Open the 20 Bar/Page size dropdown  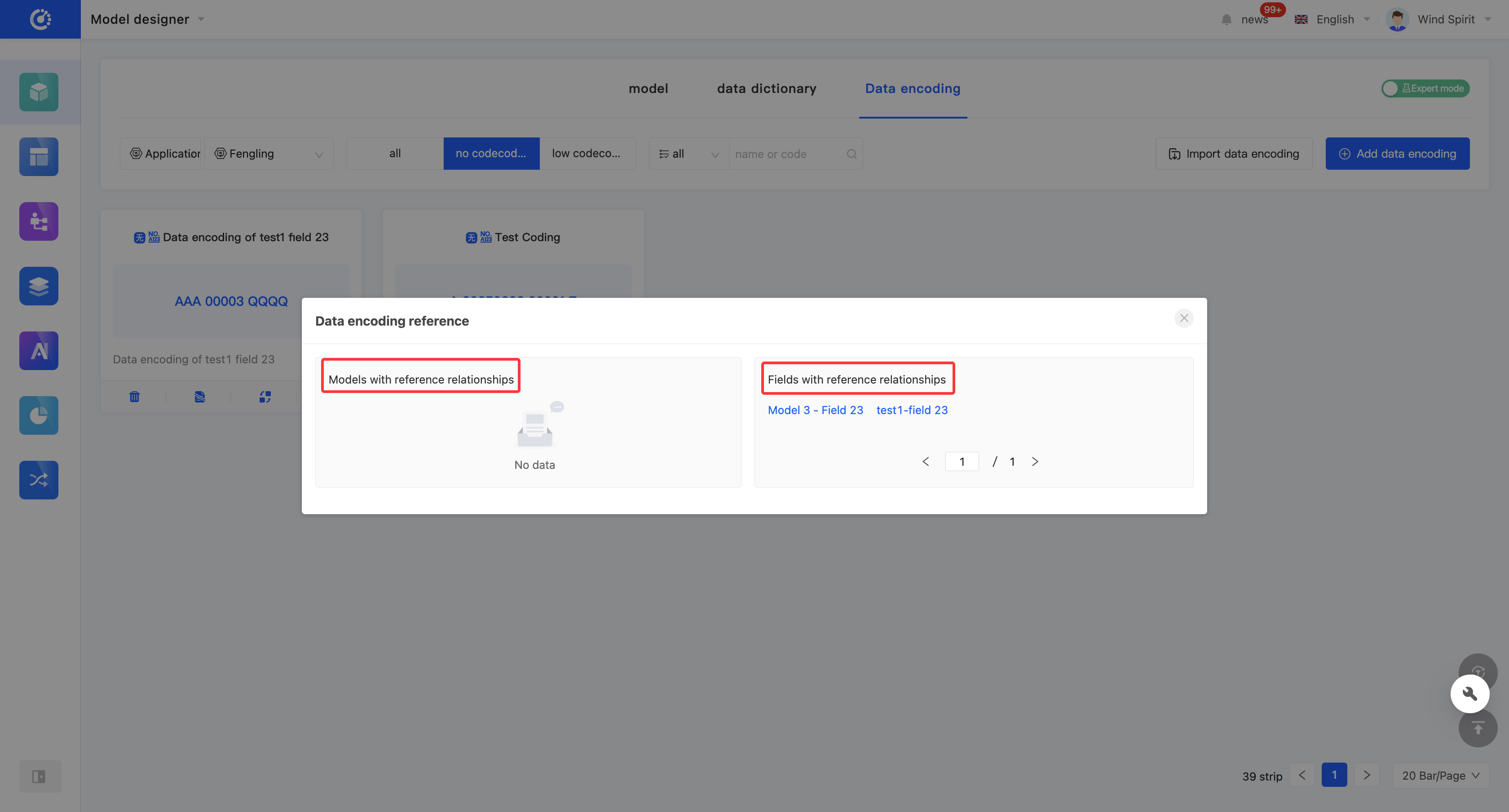tap(1440, 776)
